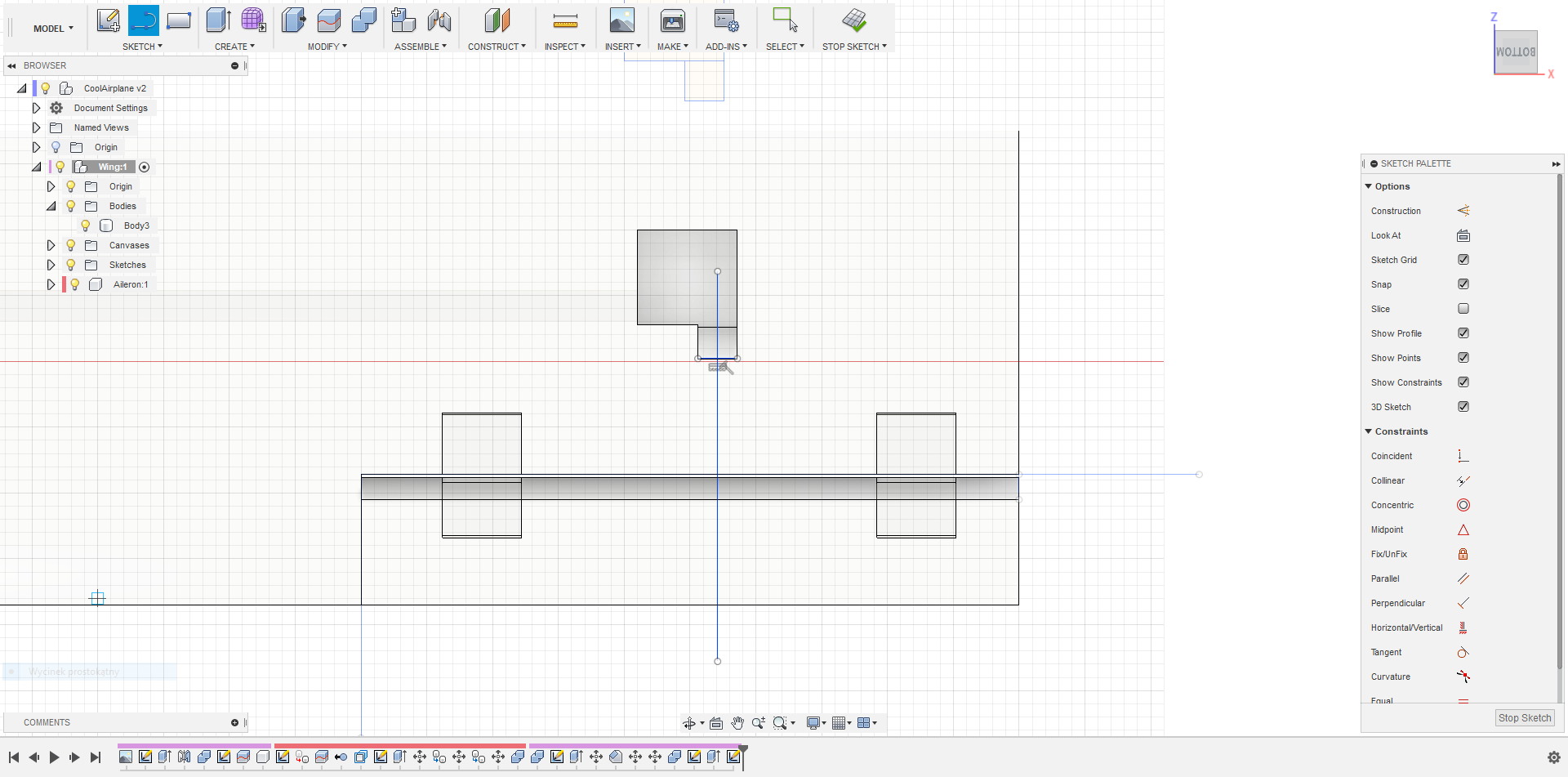
Task: Open the INSPECT menu
Action: (565, 47)
